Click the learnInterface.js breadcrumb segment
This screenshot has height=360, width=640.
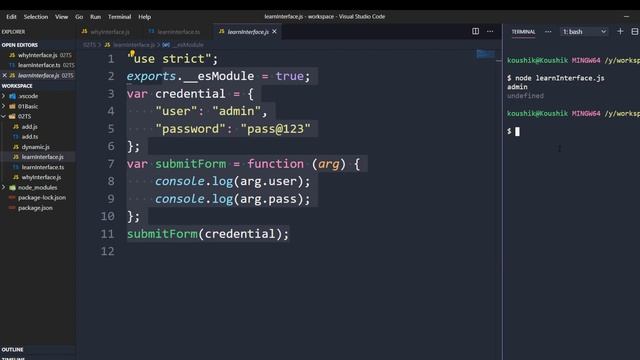pyautogui.click(x=130, y=45)
